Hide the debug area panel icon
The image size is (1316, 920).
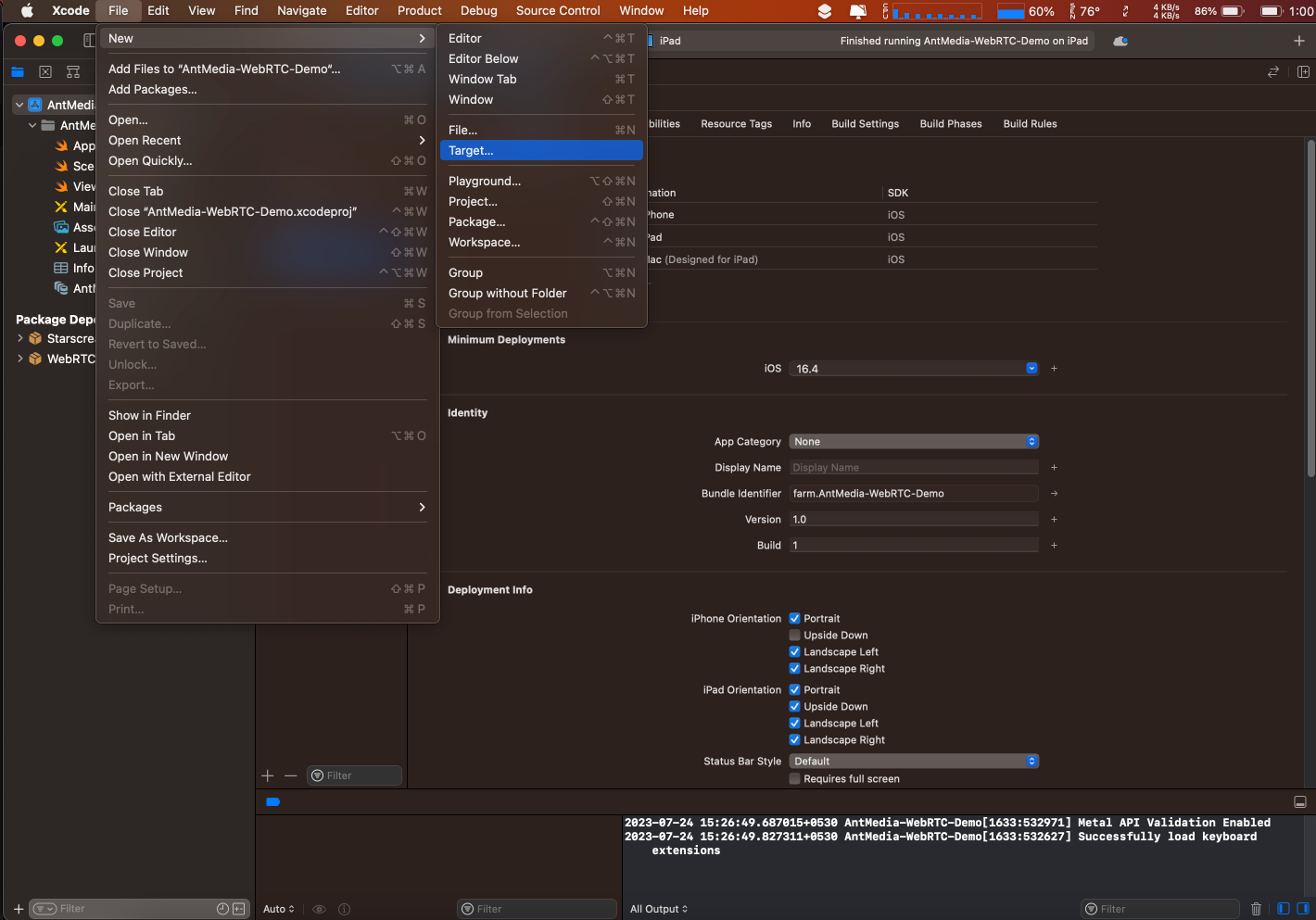(1299, 801)
